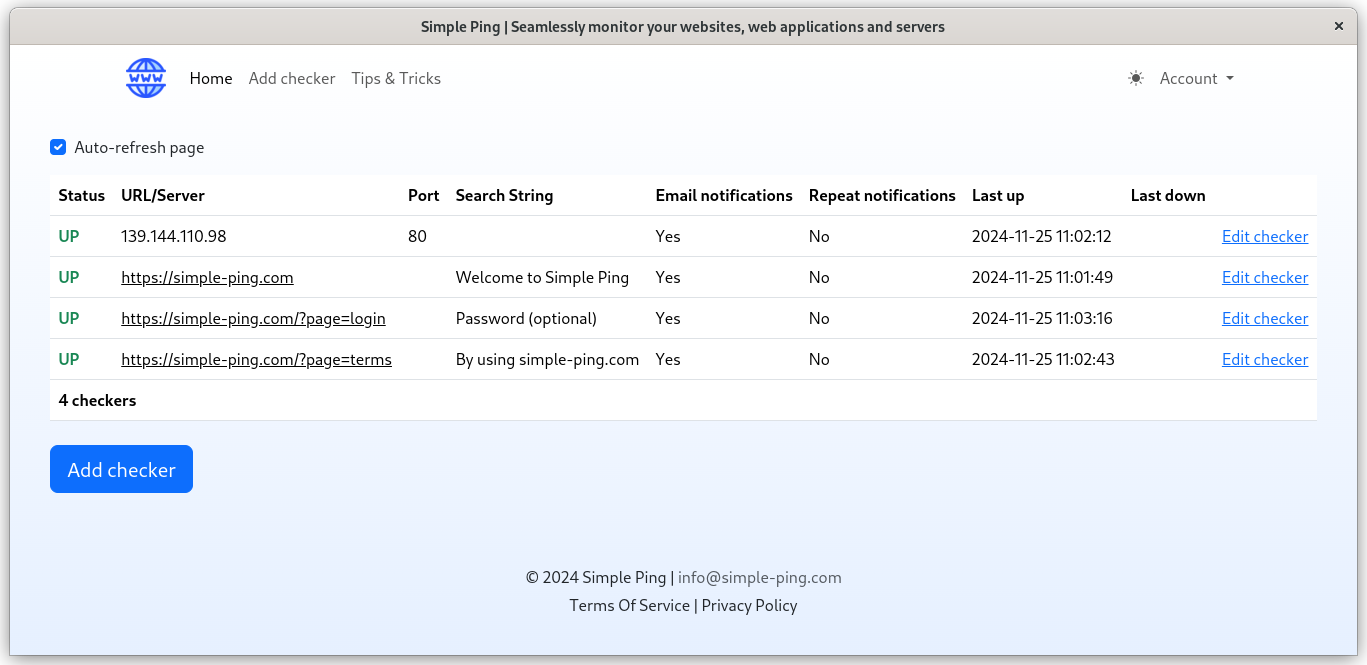
Task: Open the ?page=login URL link
Action: 253,319
